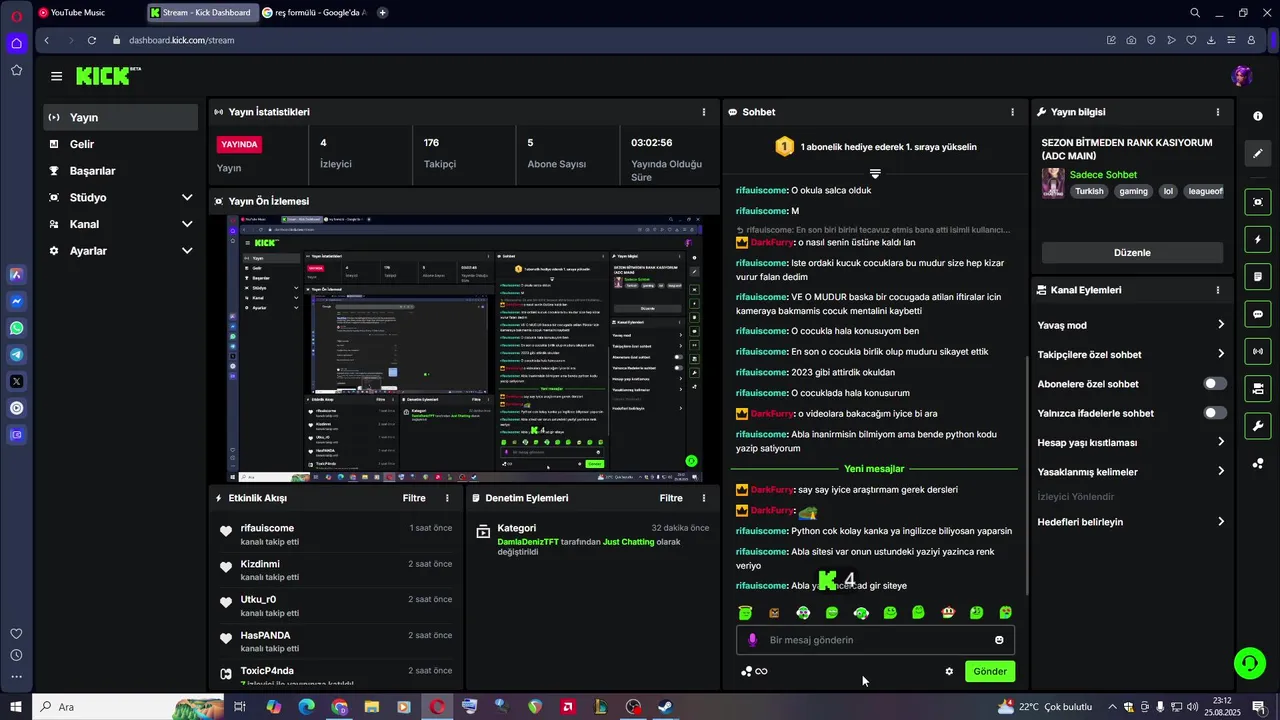Screen dimensions: 1280x720
Task: Open the emoji picker in the message box
Action: point(999,640)
